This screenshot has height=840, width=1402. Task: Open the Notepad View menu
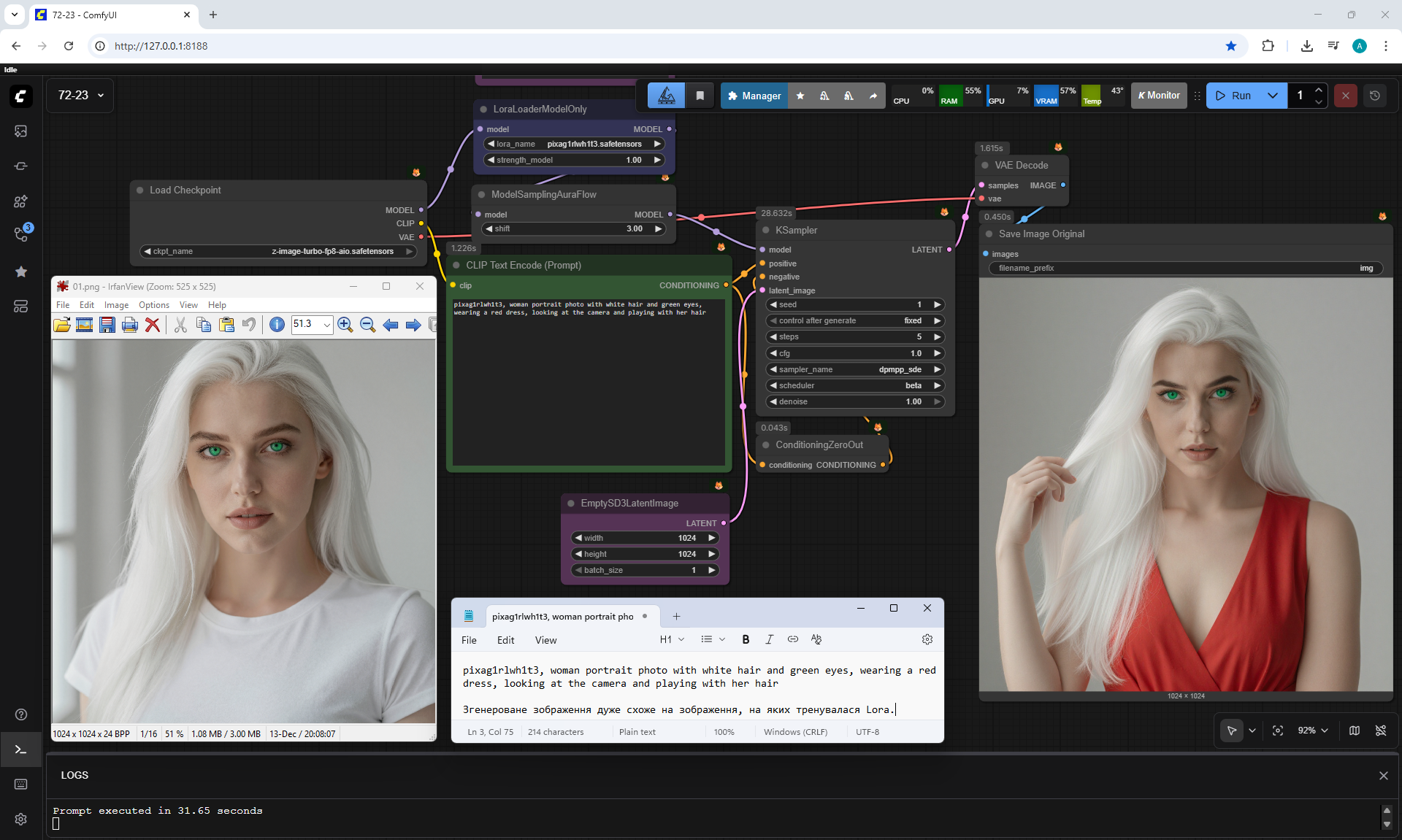(x=545, y=640)
